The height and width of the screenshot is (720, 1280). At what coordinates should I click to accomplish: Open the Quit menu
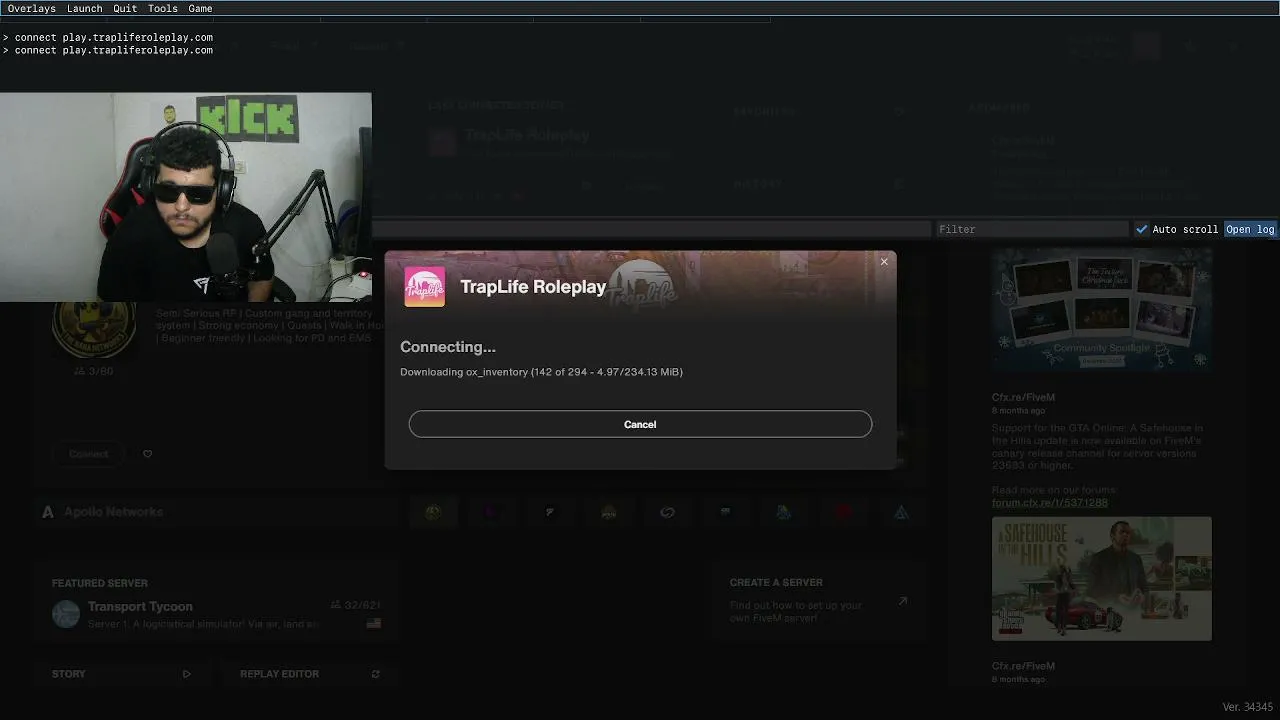tap(125, 8)
